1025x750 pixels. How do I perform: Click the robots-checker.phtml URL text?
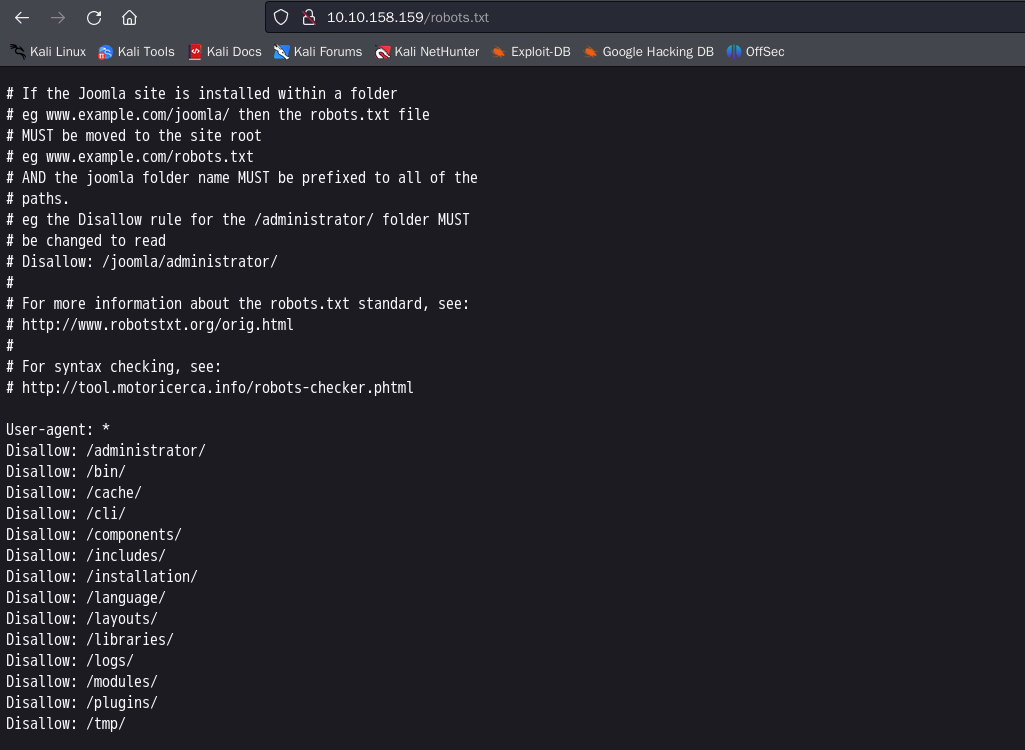[217, 388]
